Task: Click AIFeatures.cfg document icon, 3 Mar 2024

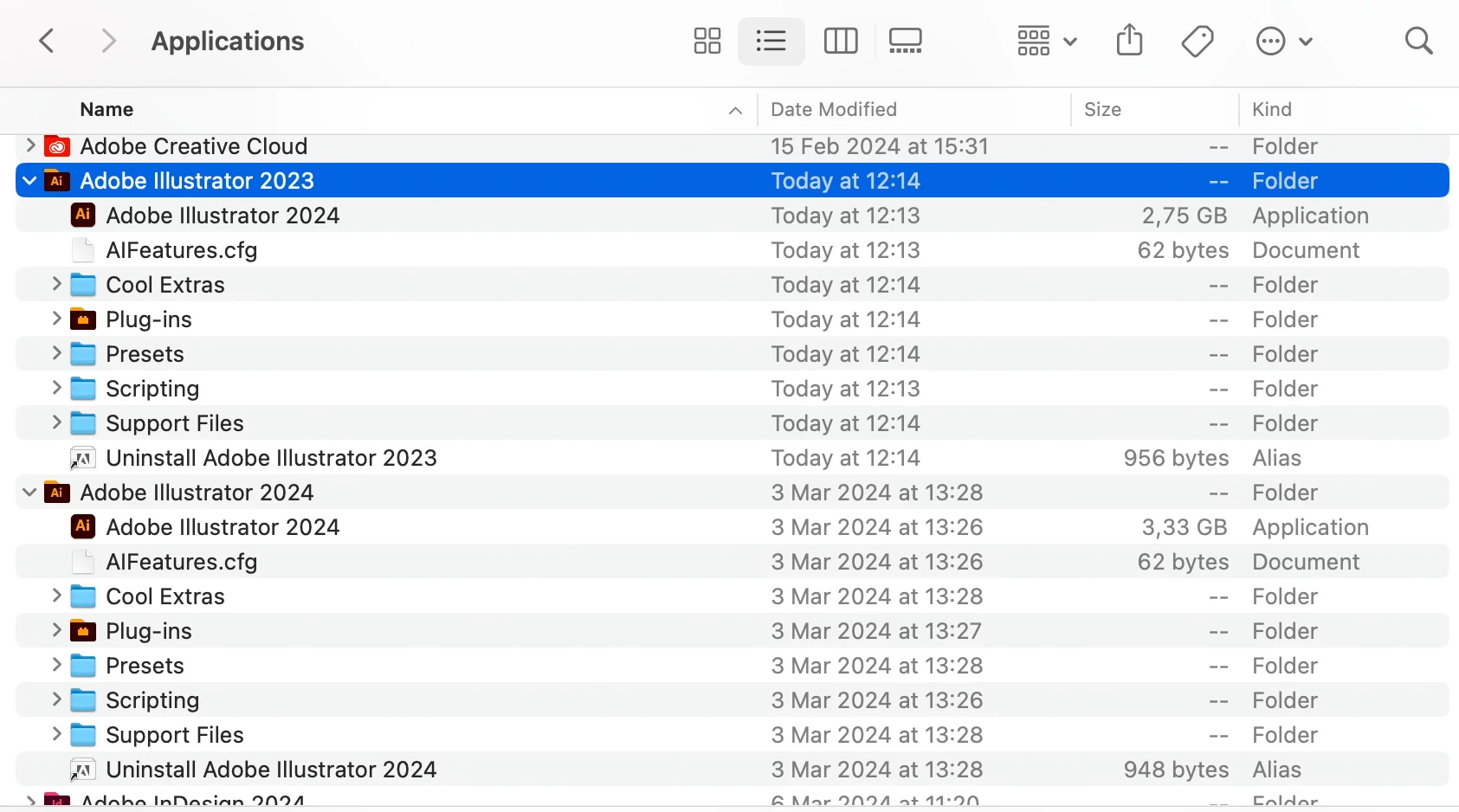Action: 83,562
